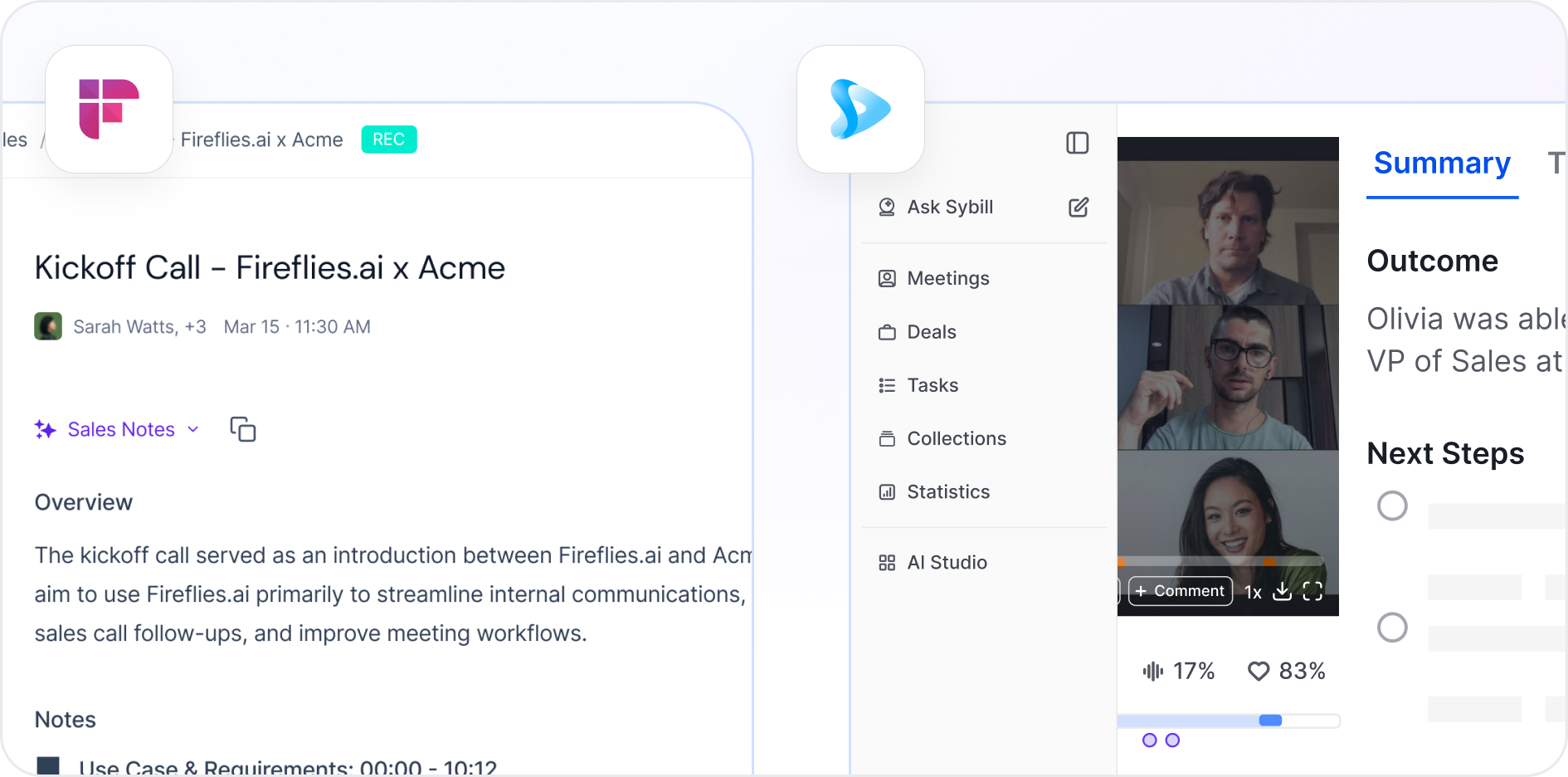Click the Kickoff Call meeting title

(x=270, y=268)
